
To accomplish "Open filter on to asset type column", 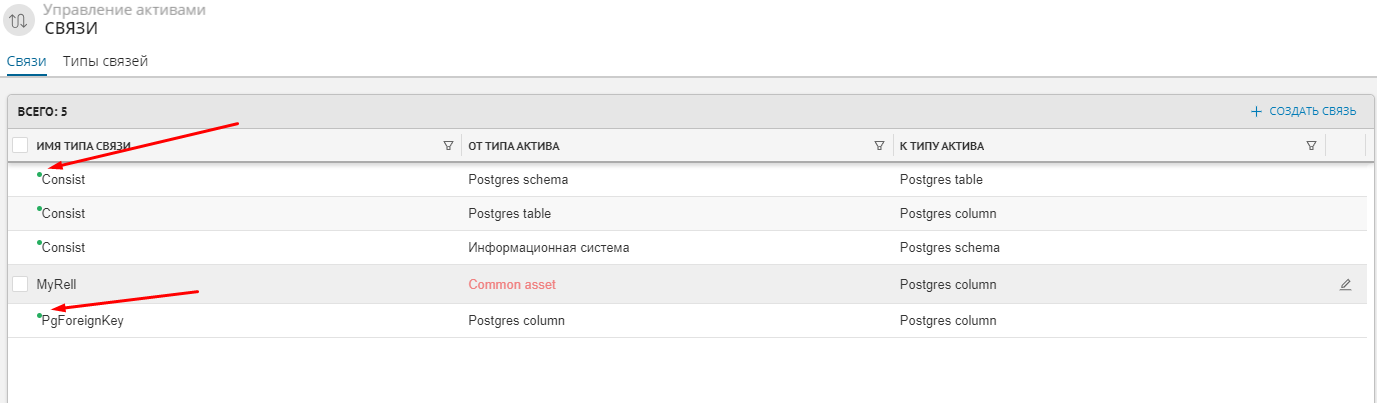I will [x=1311, y=146].
